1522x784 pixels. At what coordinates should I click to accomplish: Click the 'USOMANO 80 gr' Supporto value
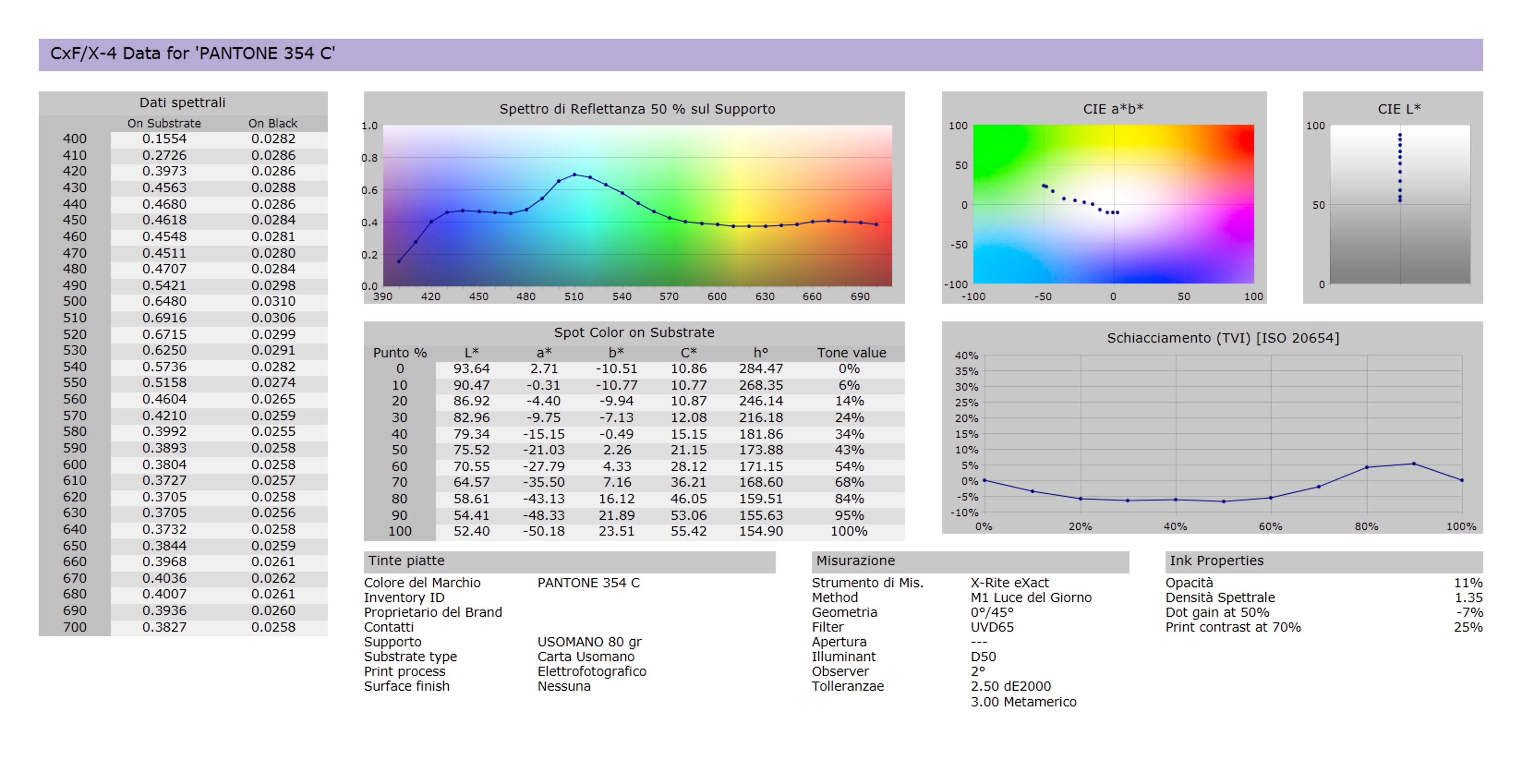pyautogui.click(x=589, y=642)
